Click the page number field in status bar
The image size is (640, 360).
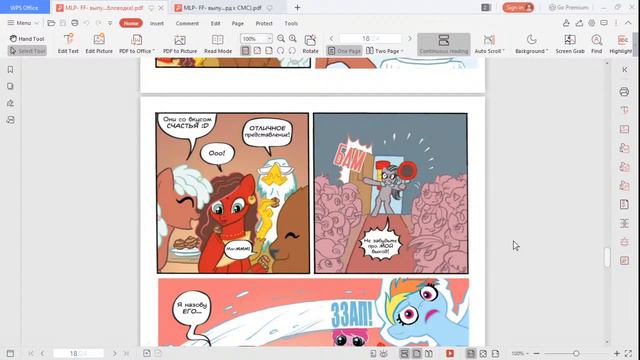[x=78, y=353]
